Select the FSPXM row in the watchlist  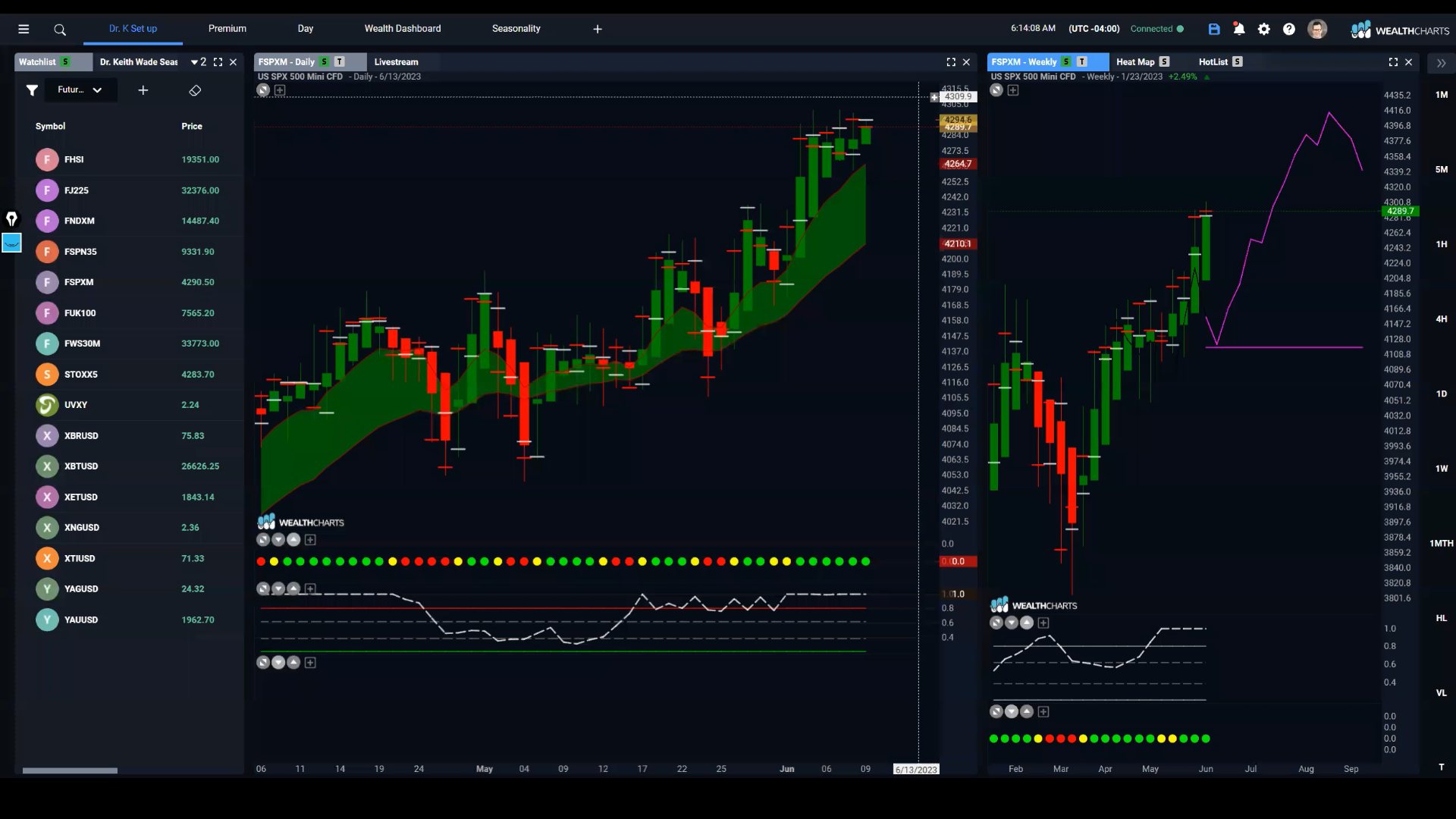click(x=130, y=282)
